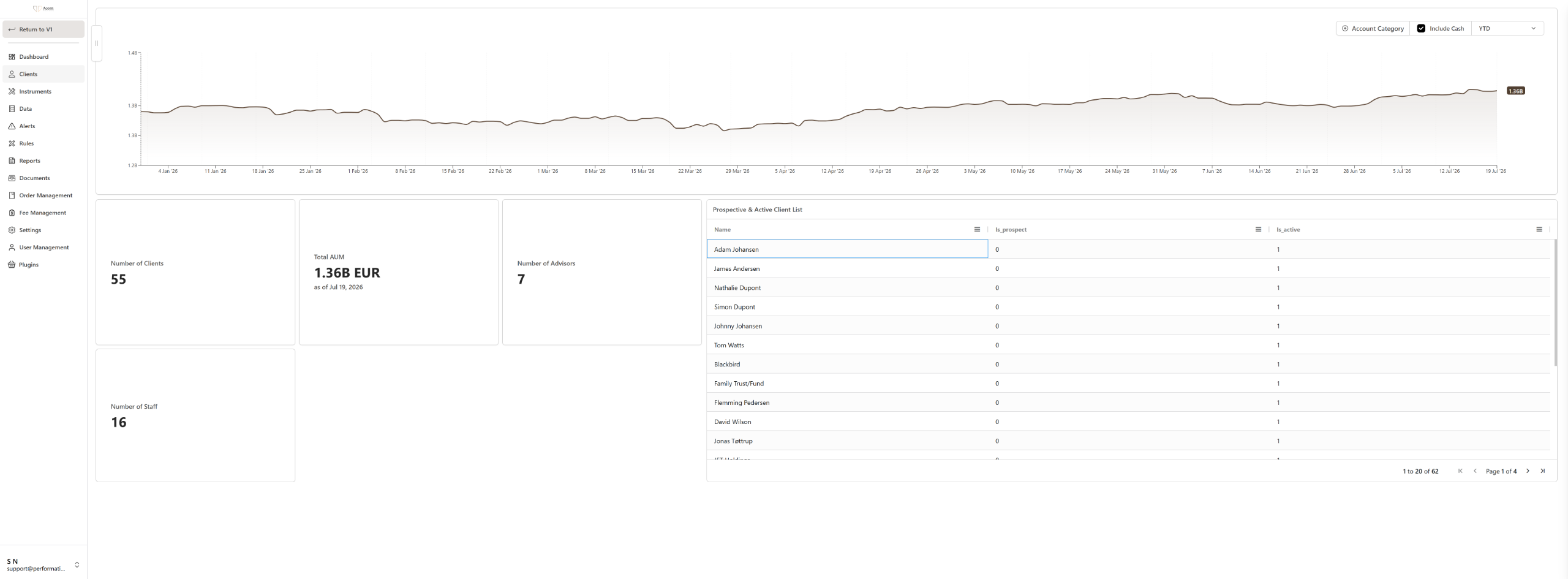Screen dimensions: 1568x579
Task: Open Fee Management menu item
Action: [x=43, y=213]
